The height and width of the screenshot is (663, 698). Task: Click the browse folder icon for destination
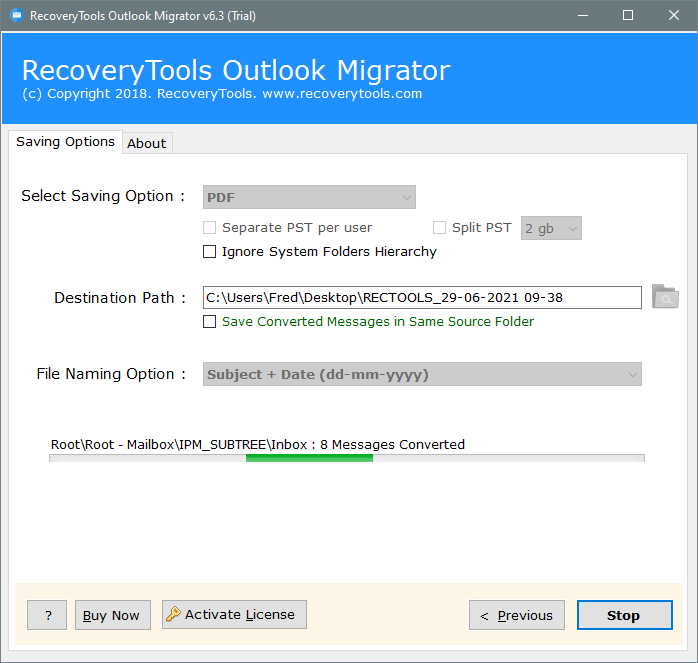tap(665, 297)
